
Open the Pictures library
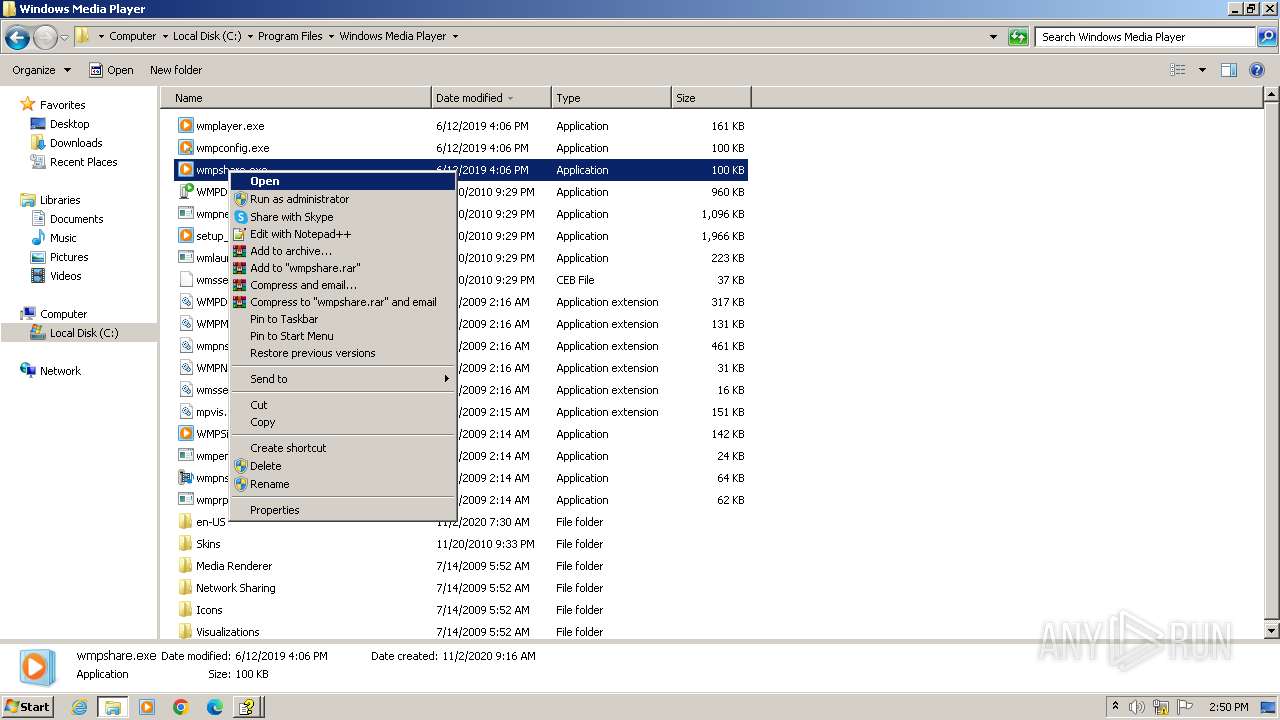point(69,257)
